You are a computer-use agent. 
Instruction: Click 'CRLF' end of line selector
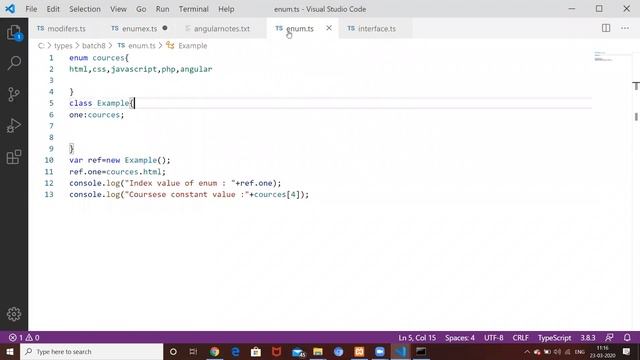click(520, 338)
